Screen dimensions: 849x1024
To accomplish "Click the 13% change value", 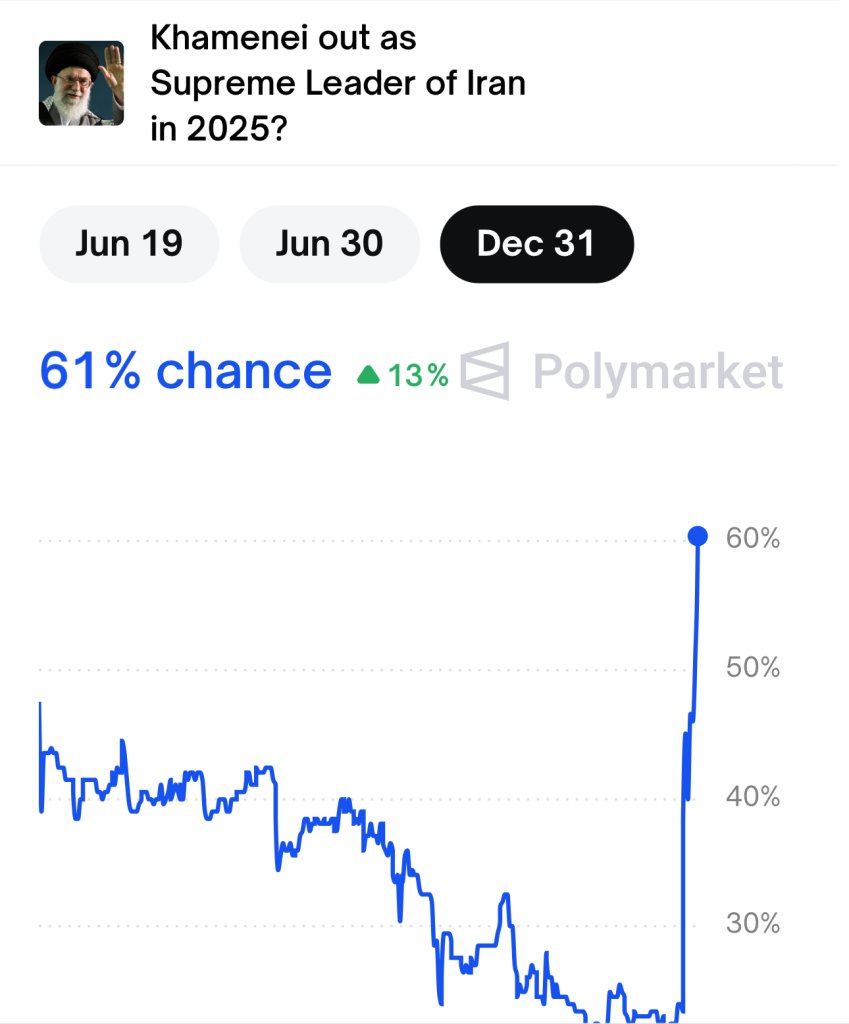I will pyautogui.click(x=418, y=375).
